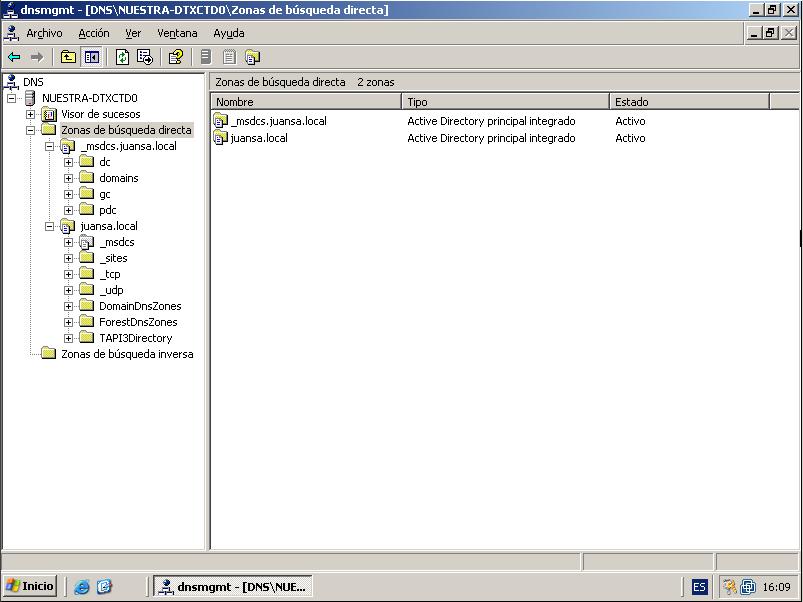Image resolution: width=803 pixels, height=602 pixels.
Task: Click the NUESTRA-DTXCTD0 server icon
Action: point(30,98)
